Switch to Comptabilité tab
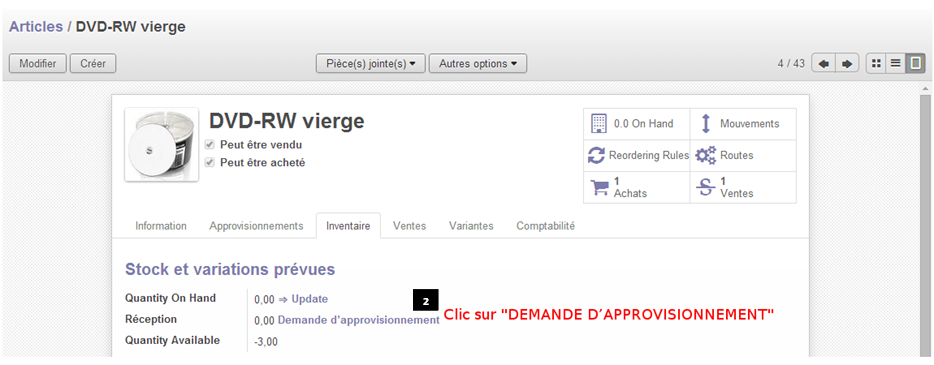Image resolution: width=934 pixels, height=365 pixels. (546, 226)
